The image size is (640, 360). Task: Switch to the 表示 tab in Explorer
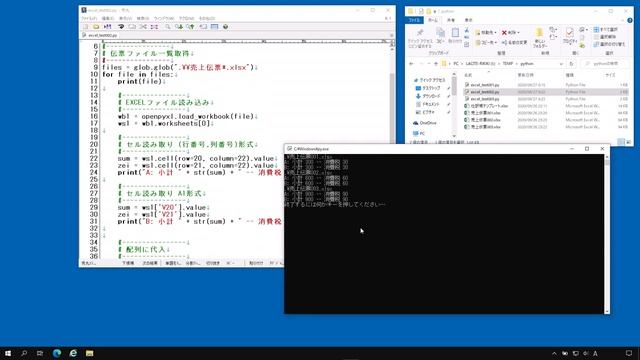469,20
